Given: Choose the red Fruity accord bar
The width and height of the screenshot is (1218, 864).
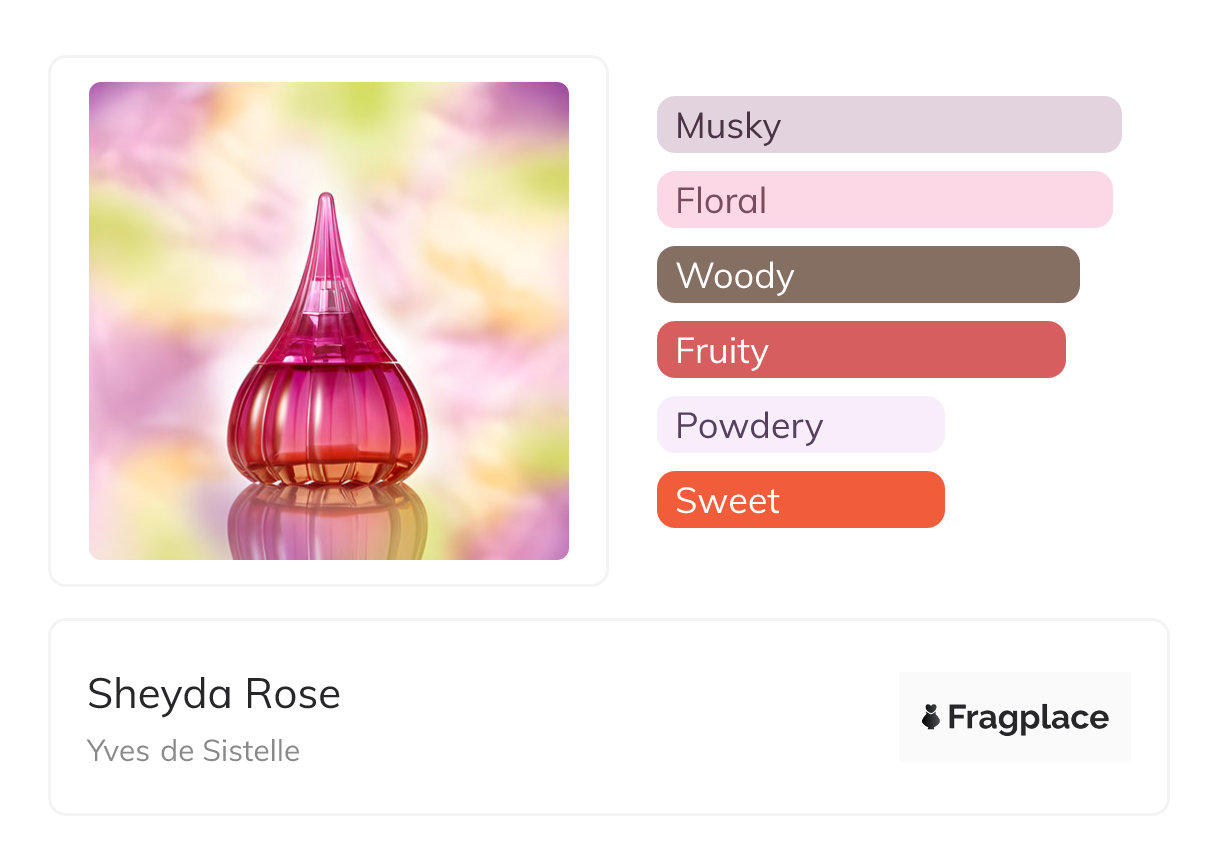Looking at the screenshot, I should click(861, 350).
